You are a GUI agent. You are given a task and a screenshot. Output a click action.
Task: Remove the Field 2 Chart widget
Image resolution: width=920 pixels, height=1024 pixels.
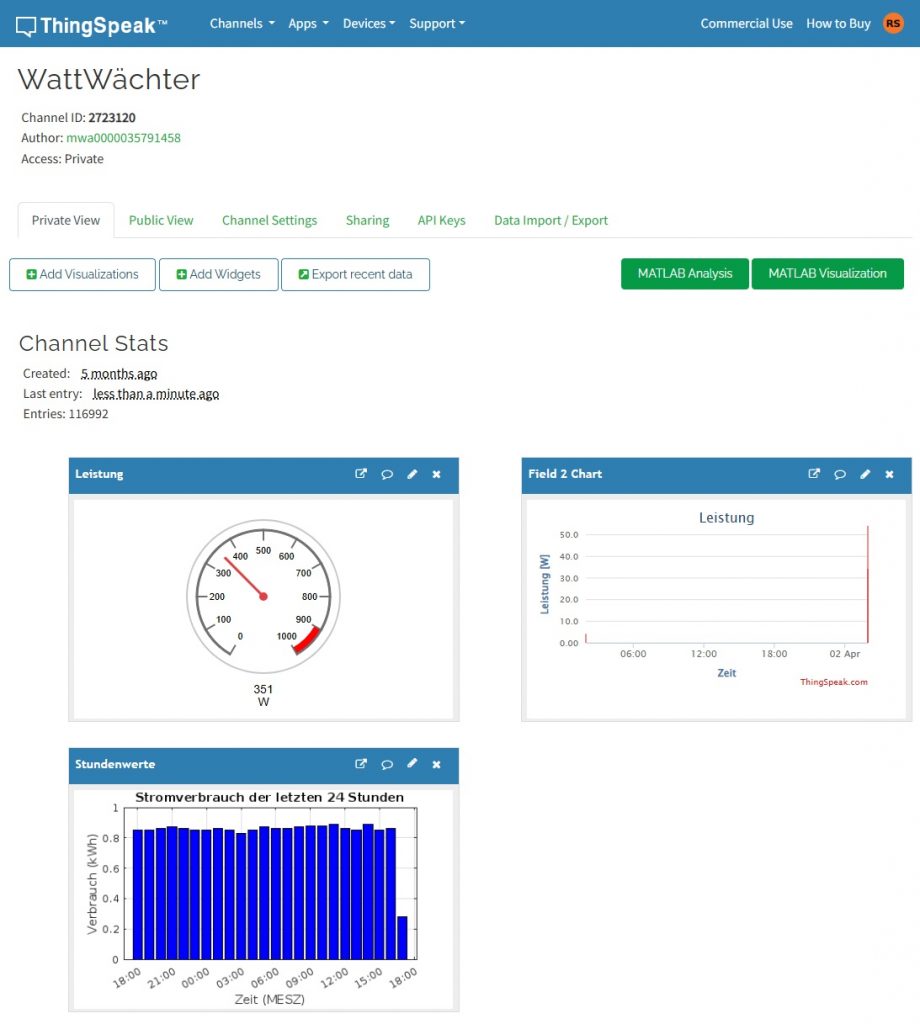click(889, 474)
